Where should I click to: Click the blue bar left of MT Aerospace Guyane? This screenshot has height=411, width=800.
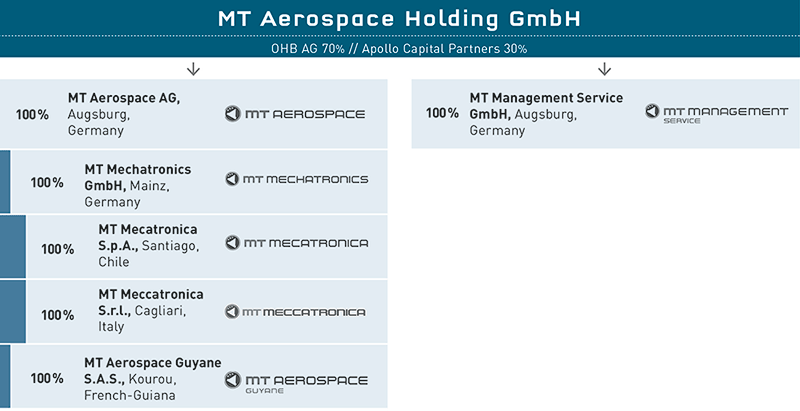(5, 376)
